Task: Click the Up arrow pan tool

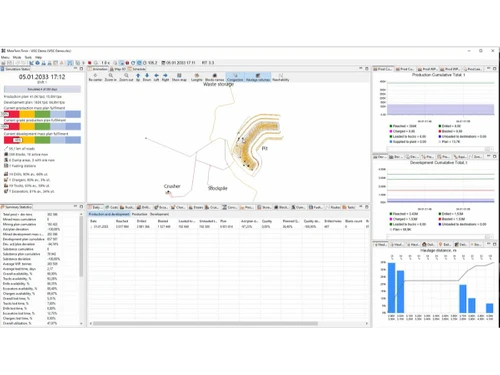Action: pos(138,77)
